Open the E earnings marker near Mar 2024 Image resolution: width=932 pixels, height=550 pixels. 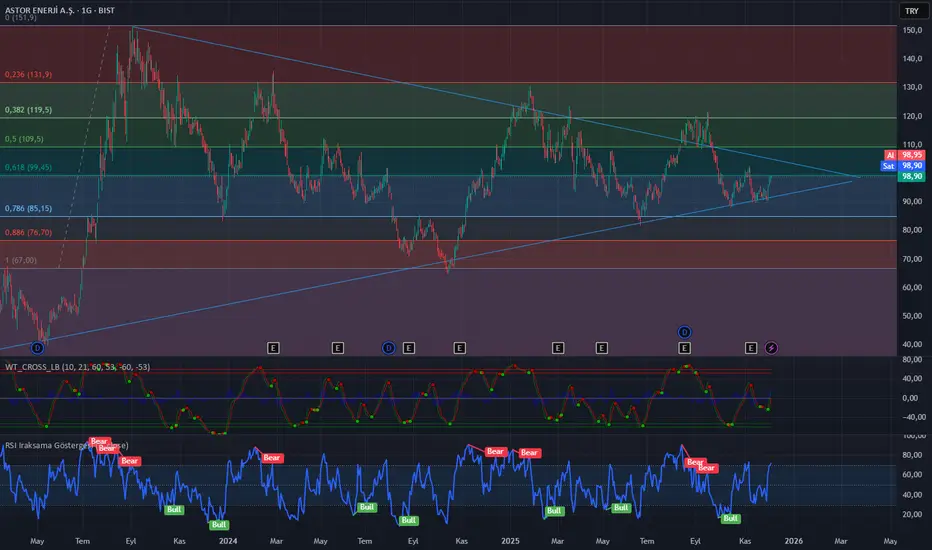click(273, 348)
